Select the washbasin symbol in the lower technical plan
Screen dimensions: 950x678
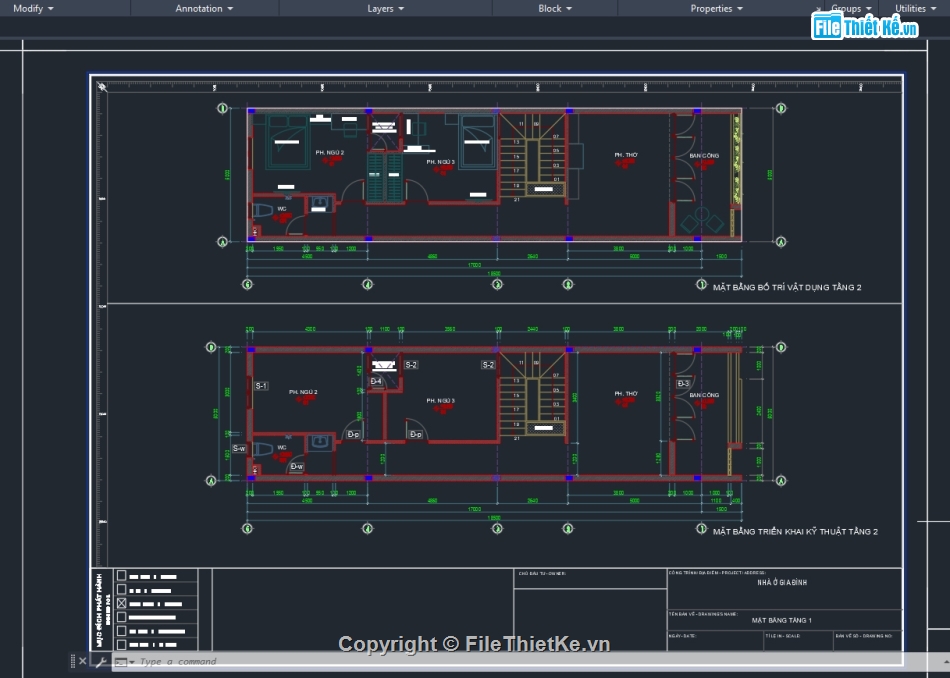pyautogui.click(x=320, y=441)
